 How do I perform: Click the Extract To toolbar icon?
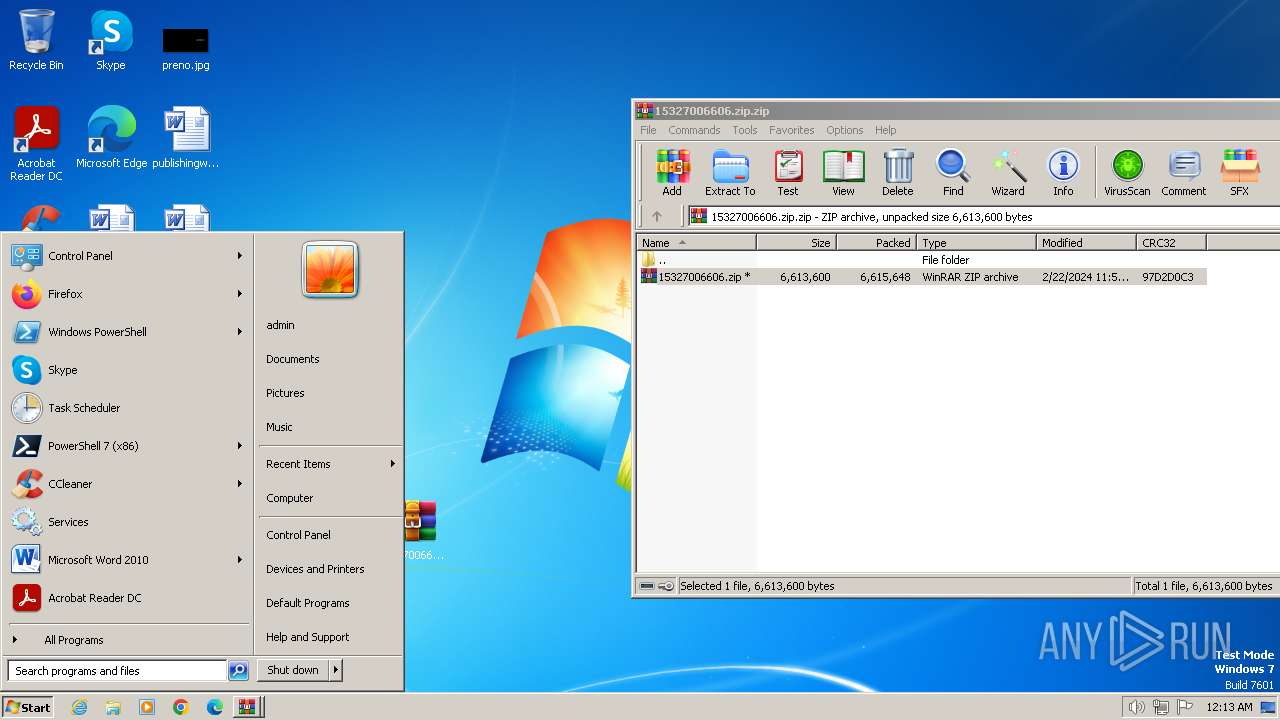tap(730, 172)
